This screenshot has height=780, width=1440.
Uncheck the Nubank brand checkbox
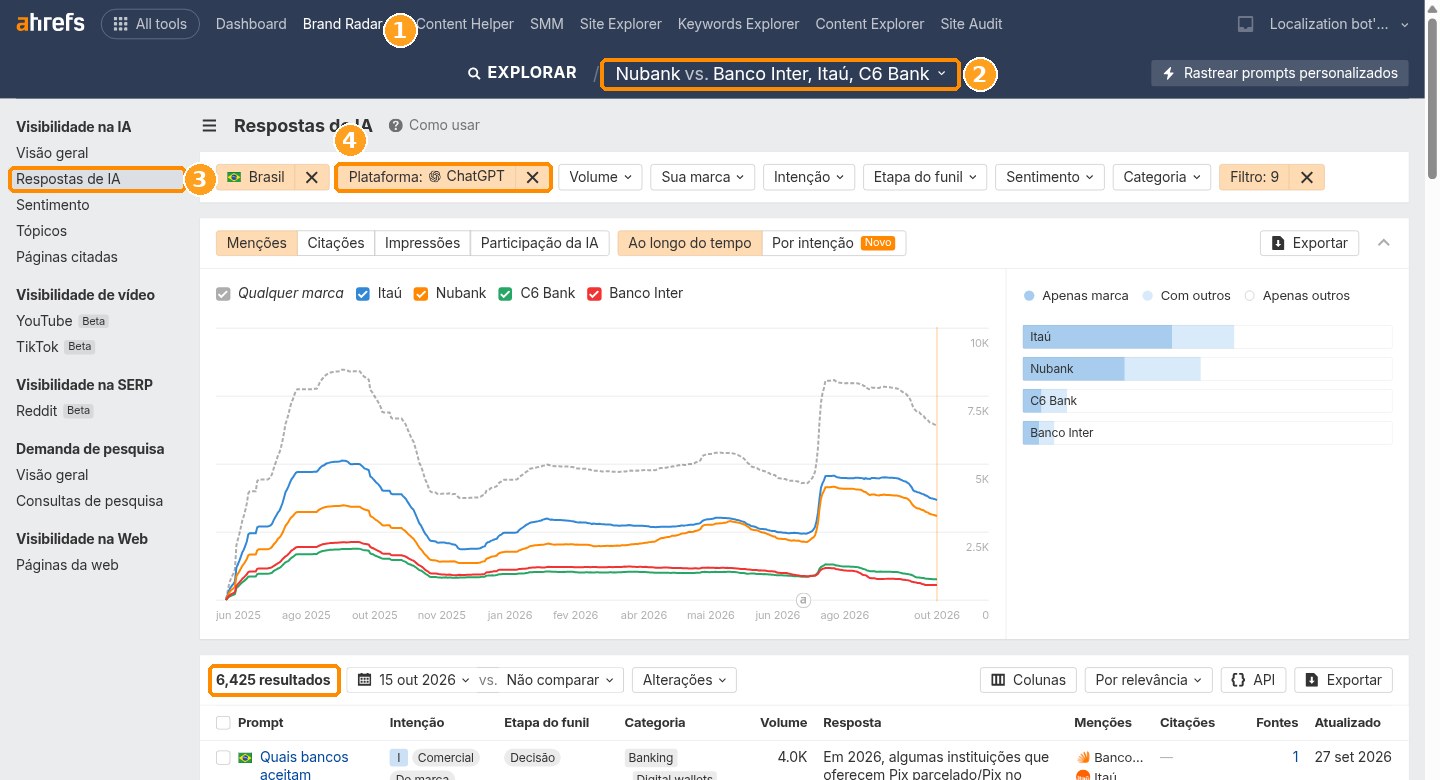(421, 293)
